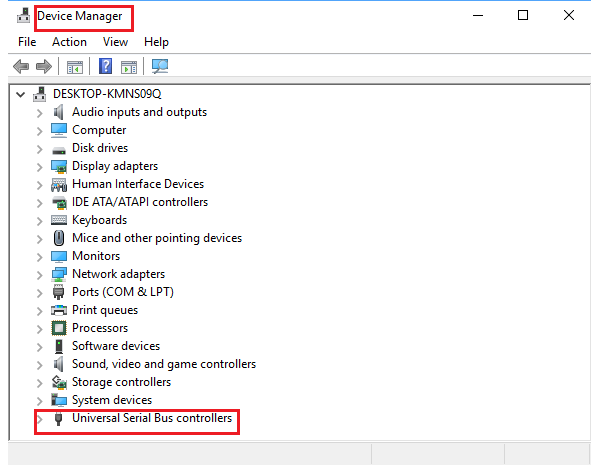Screen dimensions: 600x465
Task: Select Mice and other pointing devices
Action: [156, 238]
